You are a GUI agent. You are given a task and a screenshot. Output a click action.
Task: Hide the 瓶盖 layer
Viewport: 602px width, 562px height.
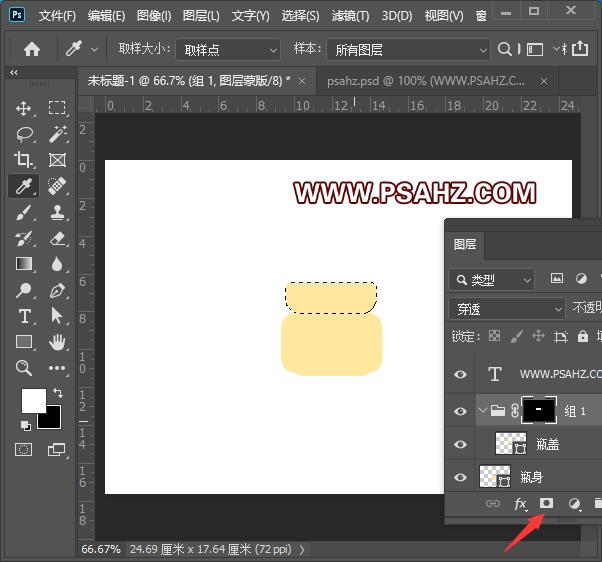(460, 444)
